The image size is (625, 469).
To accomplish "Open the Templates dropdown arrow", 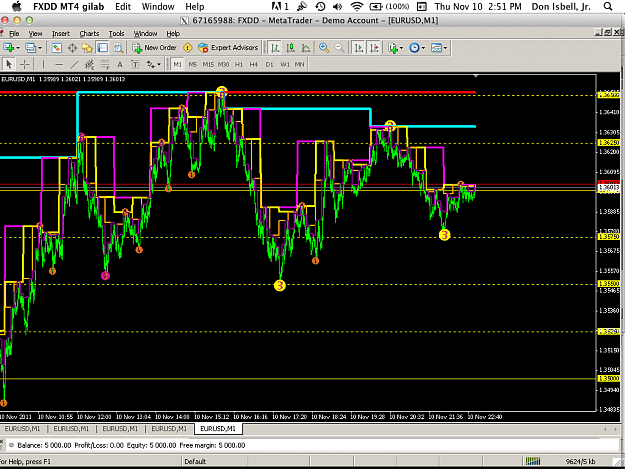I will click(x=445, y=48).
